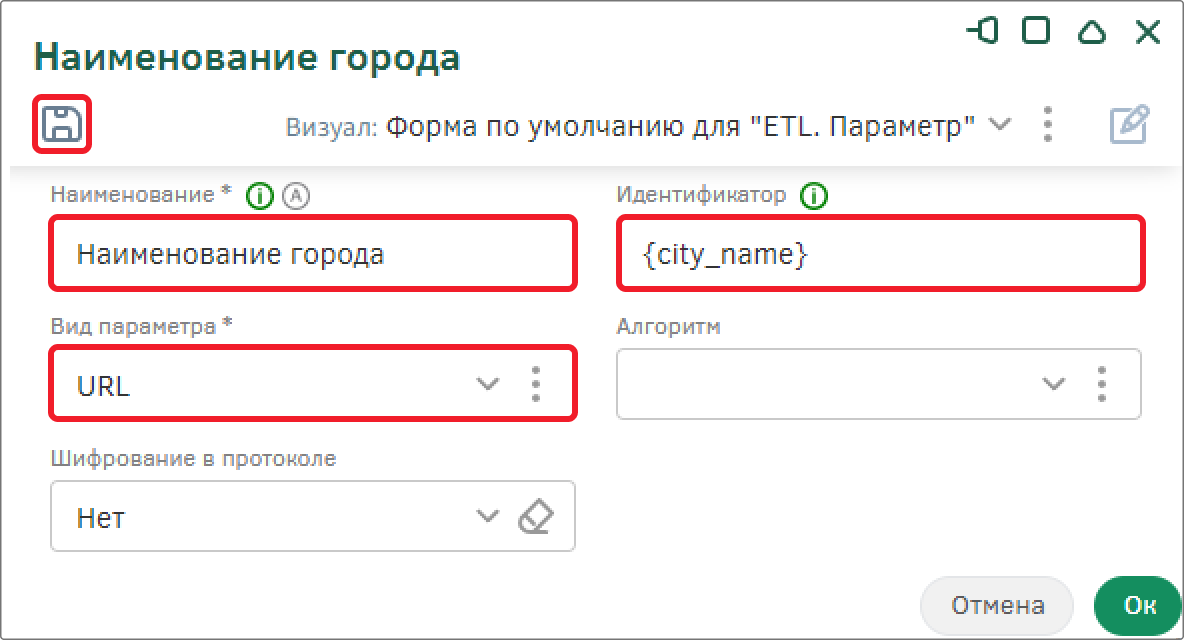Click the Наименование города text field
The image size is (1184, 640).
pyautogui.click(x=312, y=254)
